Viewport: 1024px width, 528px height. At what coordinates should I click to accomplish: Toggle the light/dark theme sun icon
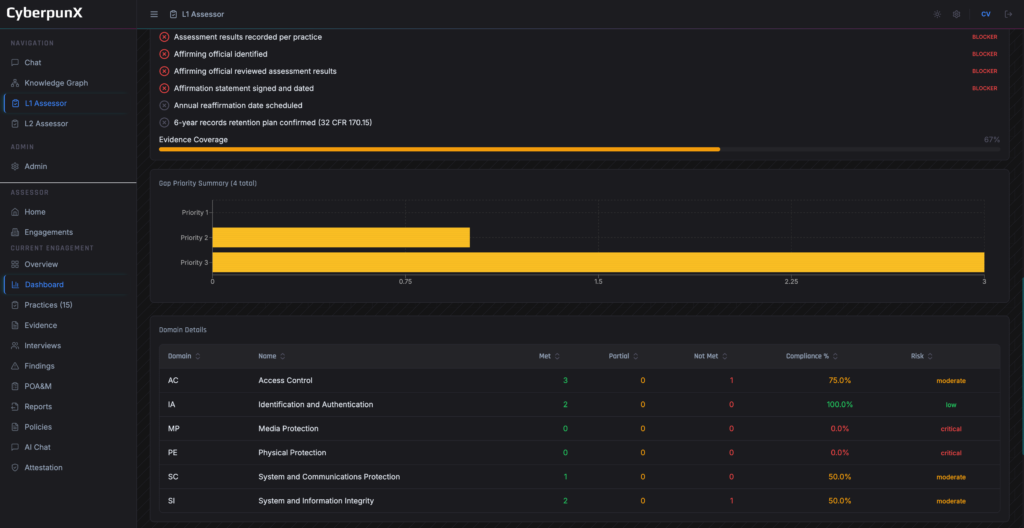tap(937, 14)
